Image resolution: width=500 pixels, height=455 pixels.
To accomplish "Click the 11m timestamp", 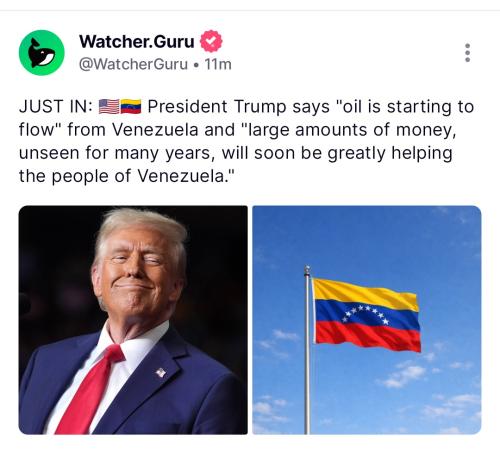I will pos(218,64).
